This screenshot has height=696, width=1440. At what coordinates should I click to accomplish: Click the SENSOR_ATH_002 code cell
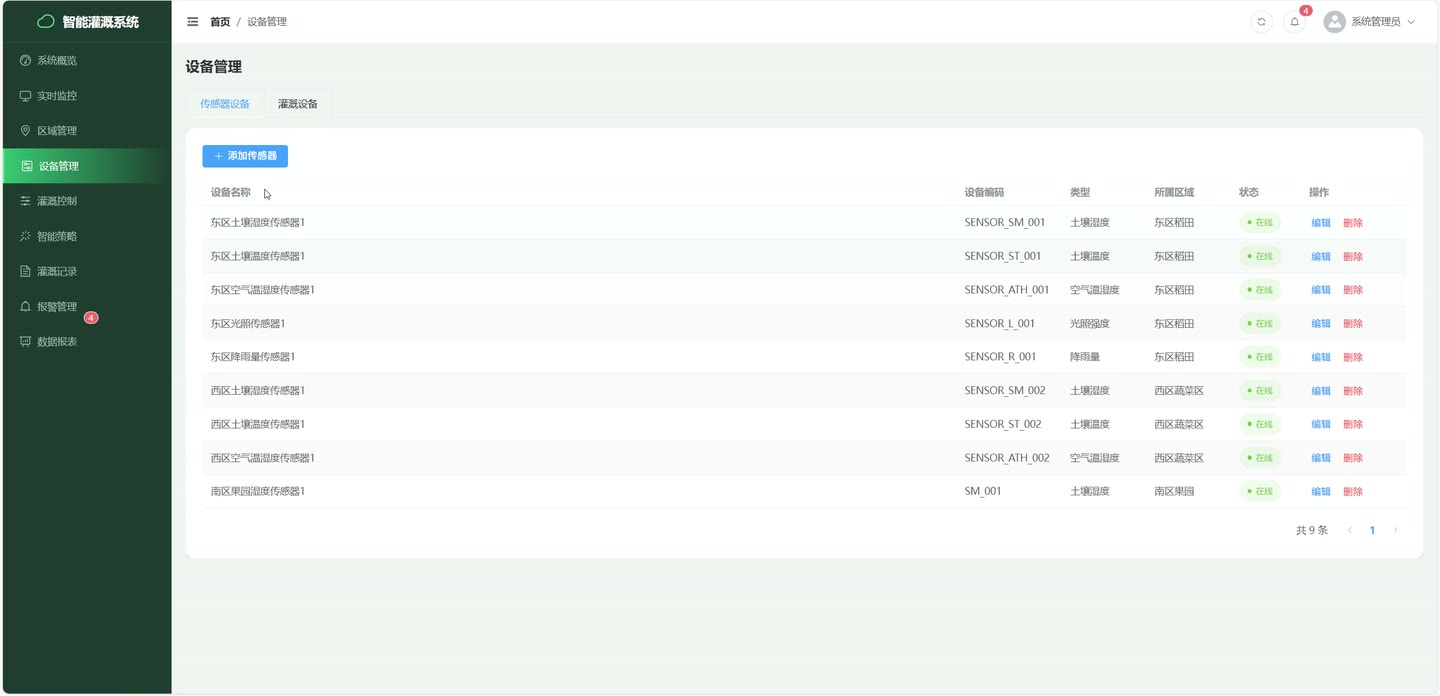coord(1007,458)
